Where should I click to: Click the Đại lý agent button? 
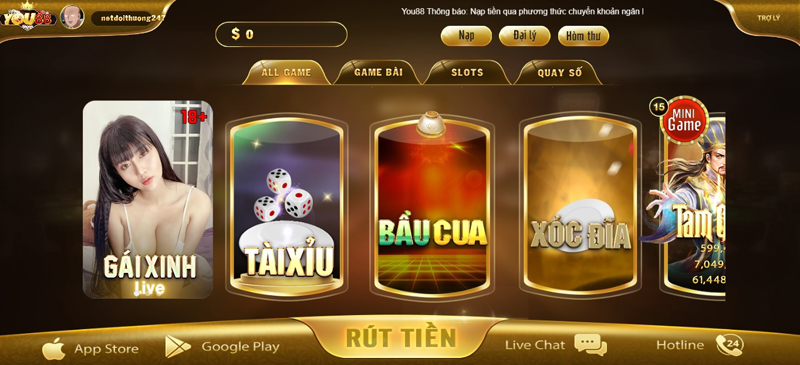(x=524, y=36)
